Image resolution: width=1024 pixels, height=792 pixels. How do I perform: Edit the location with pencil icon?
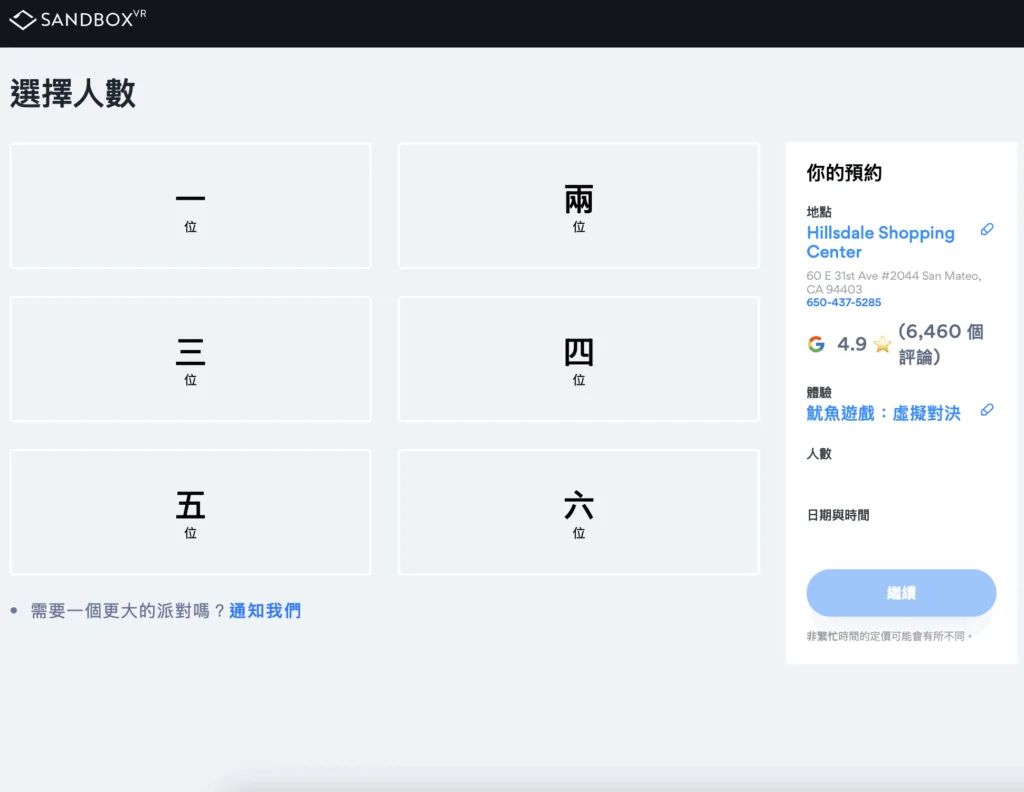987,229
